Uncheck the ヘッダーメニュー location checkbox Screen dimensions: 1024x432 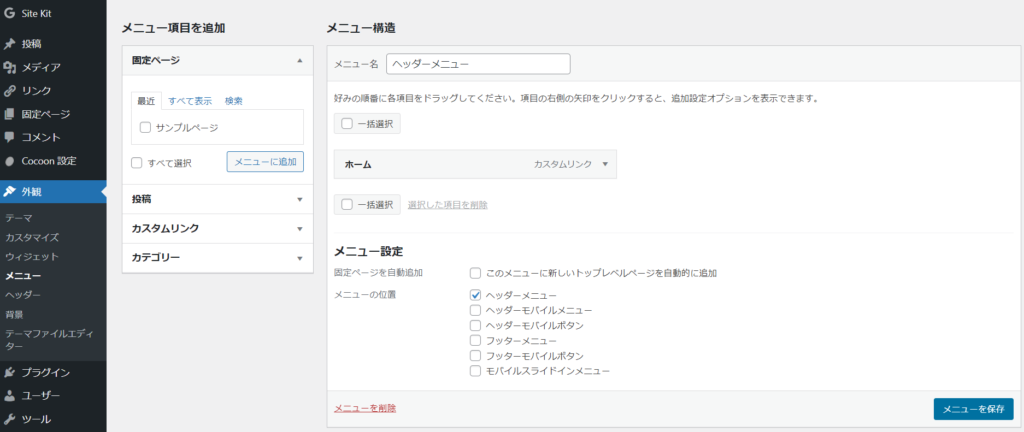(476, 296)
